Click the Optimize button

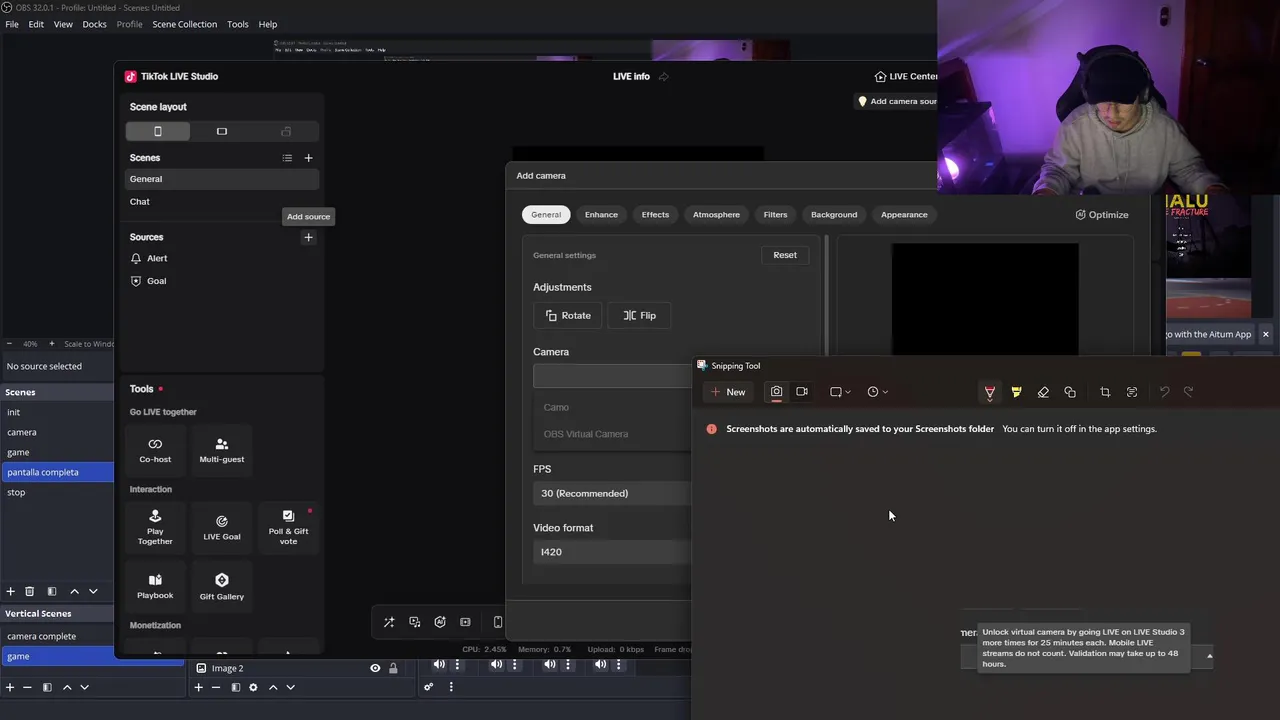(1102, 214)
